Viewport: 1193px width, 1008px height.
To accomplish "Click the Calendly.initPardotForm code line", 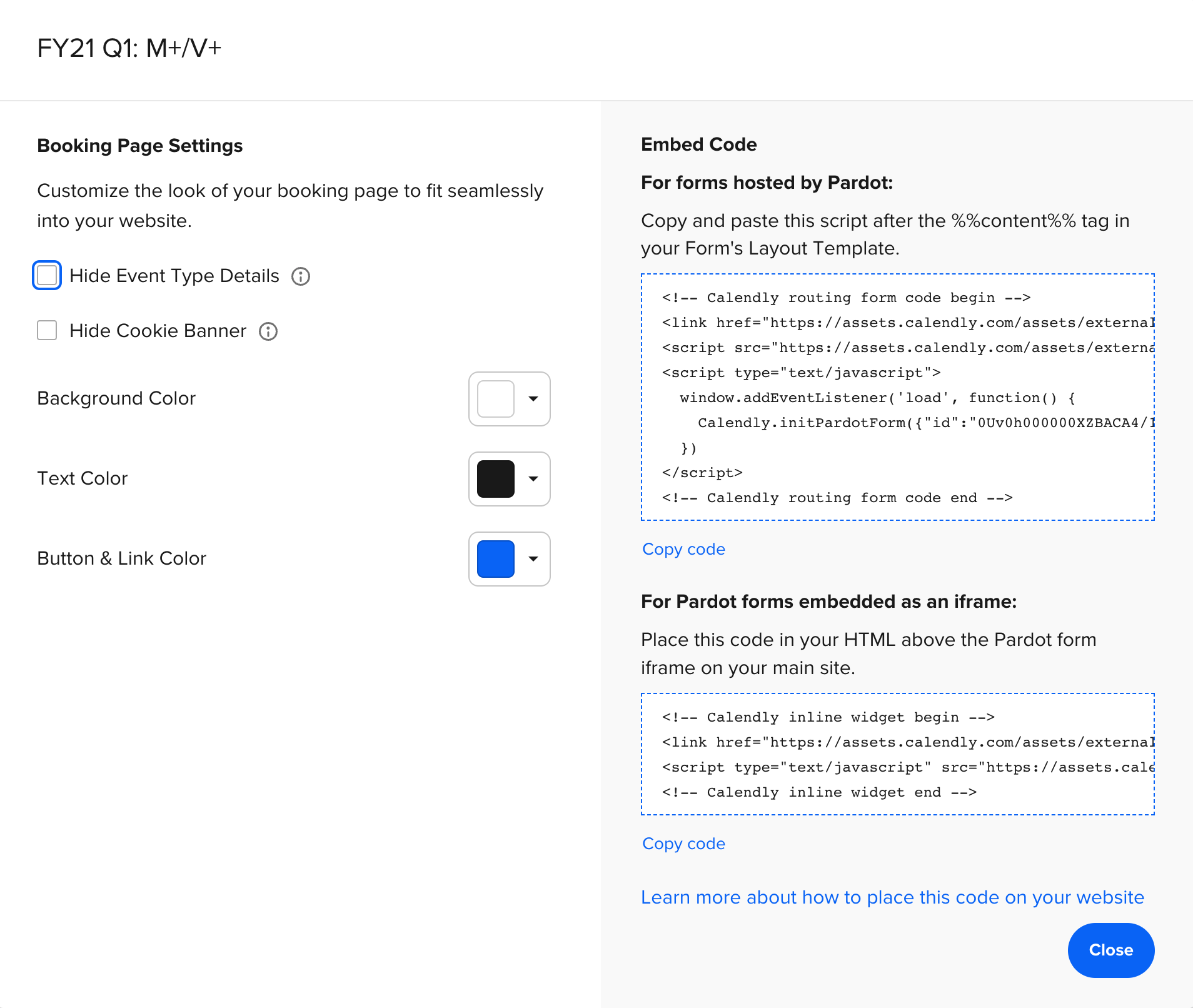I will 925,423.
